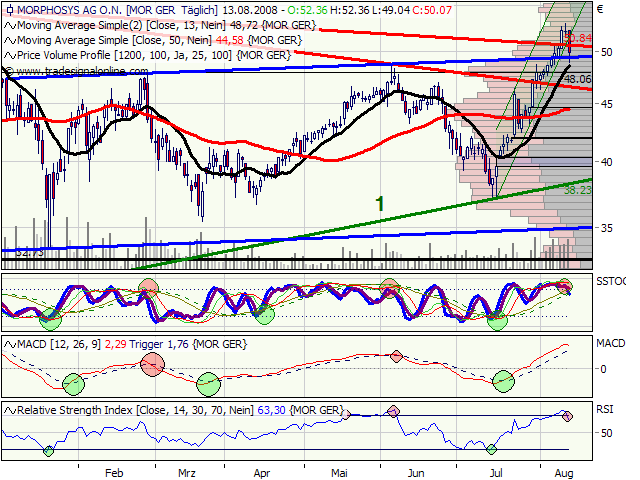Viewport: 640px width, 480px height.
Task: Click the candlestick icon before MORPHOSYS AG
Action: (x=9, y=10)
